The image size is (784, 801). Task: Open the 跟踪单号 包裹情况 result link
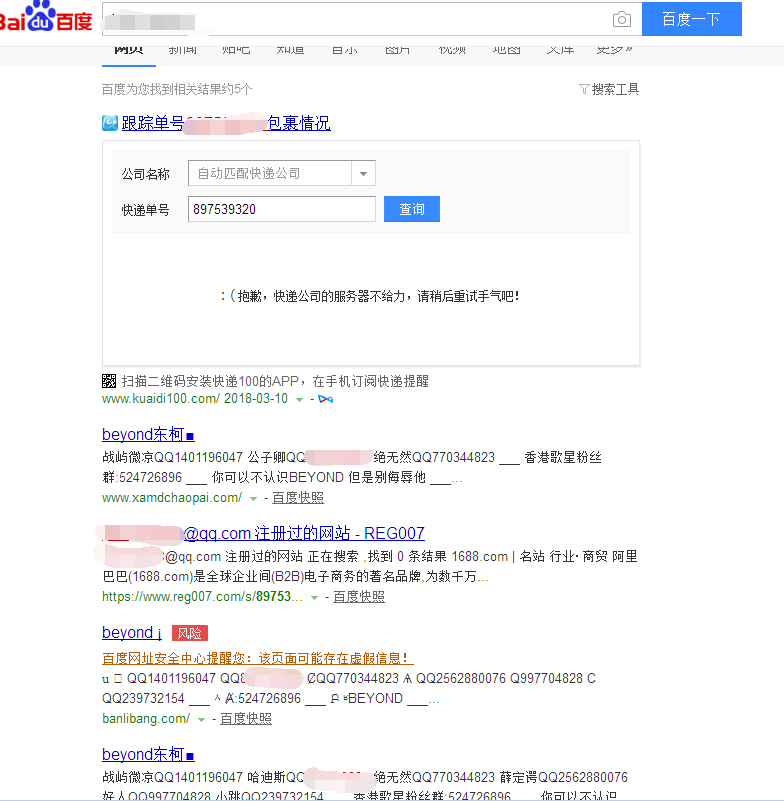226,123
